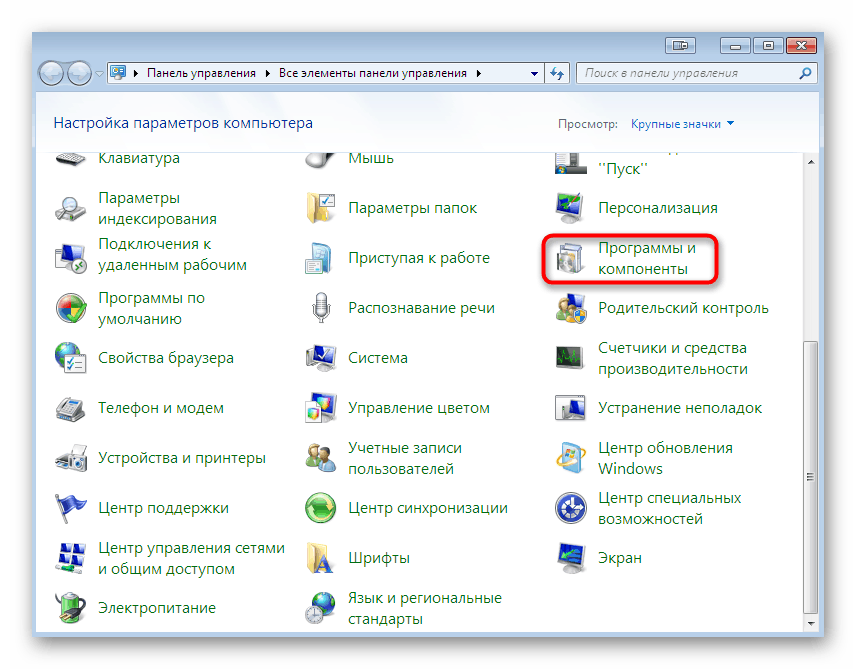Click 'Все элементы панели управления' breadcrumb segment
The width and height of the screenshot is (856, 669).
pyautogui.click(x=373, y=73)
